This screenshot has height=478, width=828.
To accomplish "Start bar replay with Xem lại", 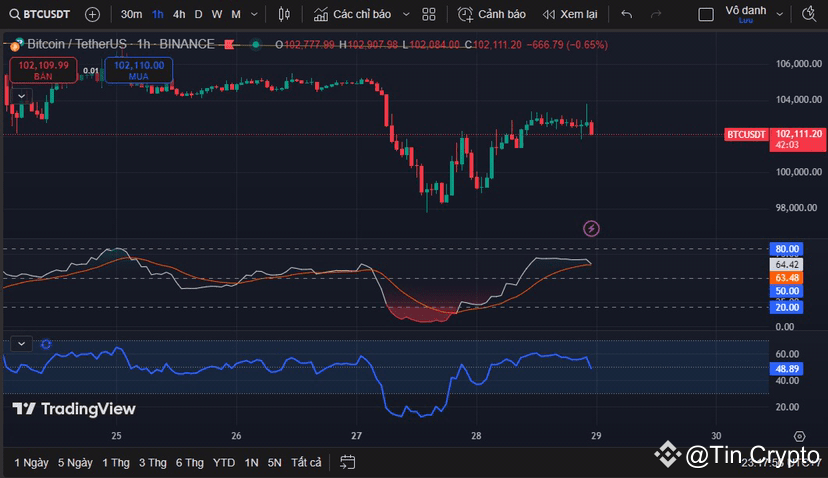I will click(570, 14).
